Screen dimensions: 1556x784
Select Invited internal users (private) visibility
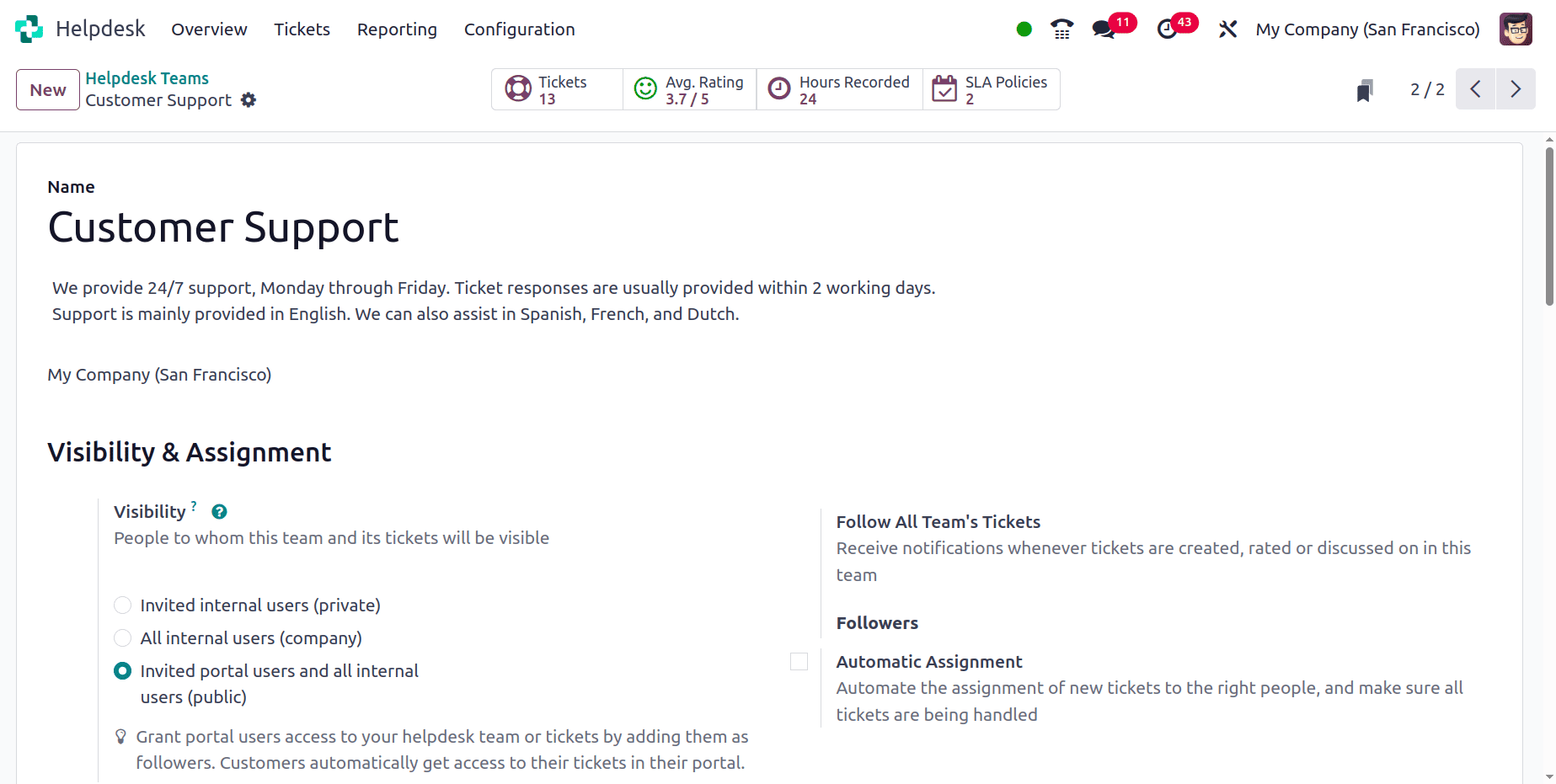point(122,605)
